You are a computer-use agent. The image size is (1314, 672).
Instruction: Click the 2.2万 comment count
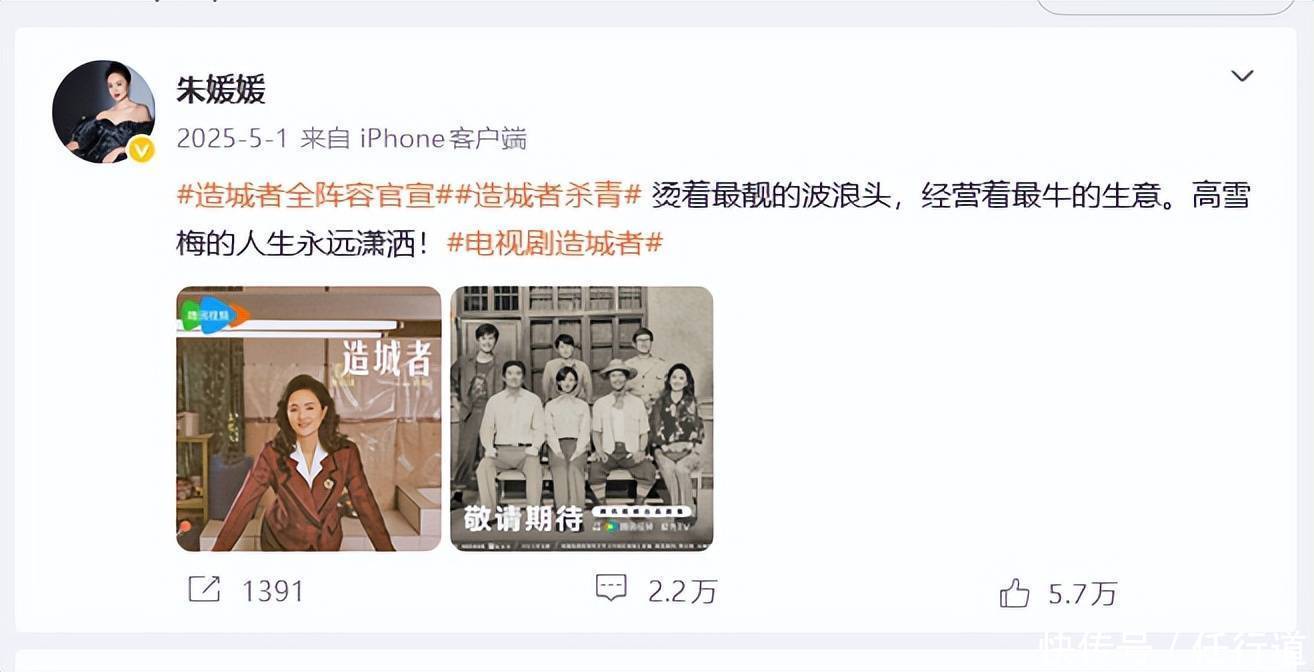pyautogui.click(x=683, y=591)
